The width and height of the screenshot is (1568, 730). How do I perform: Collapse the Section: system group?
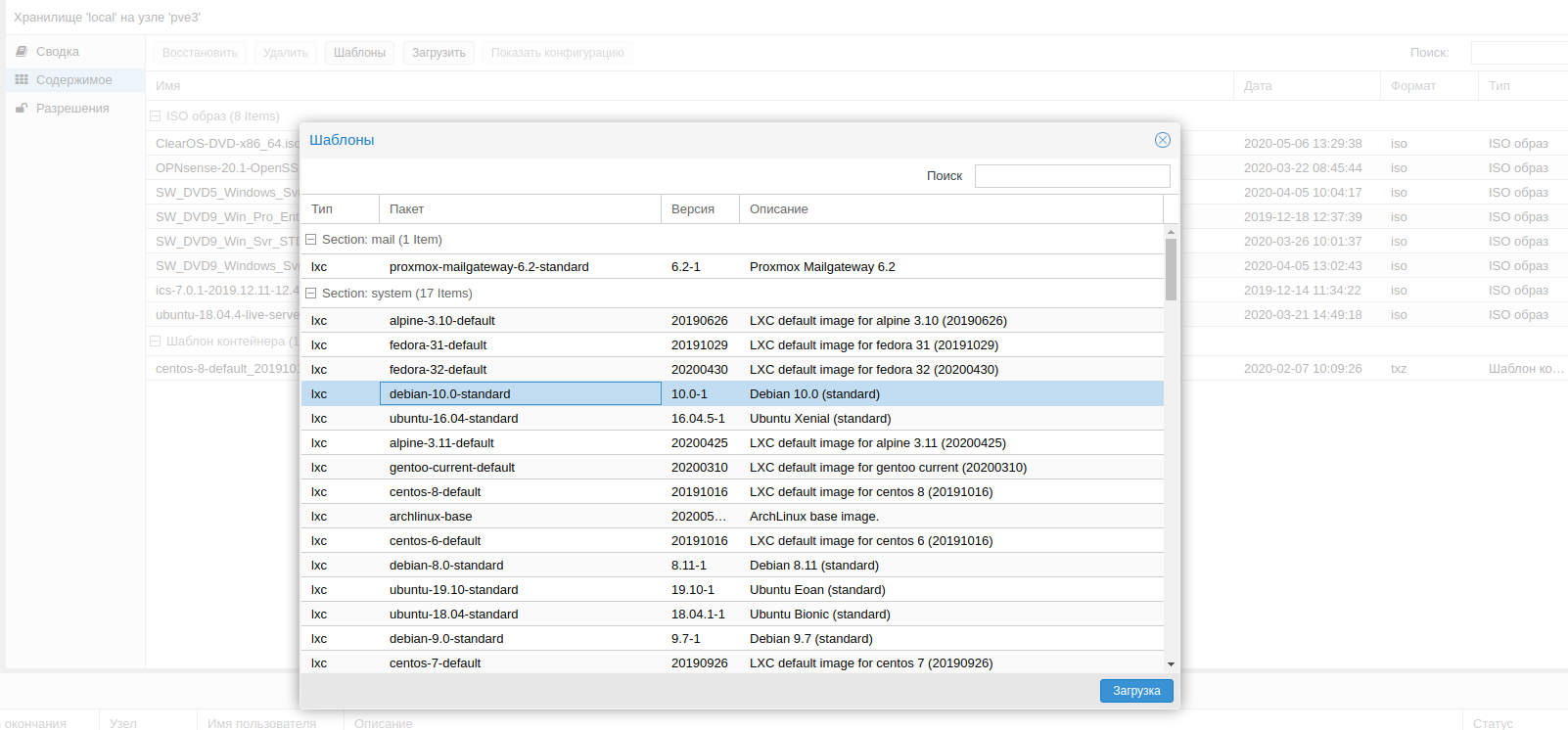coord(311,293)
